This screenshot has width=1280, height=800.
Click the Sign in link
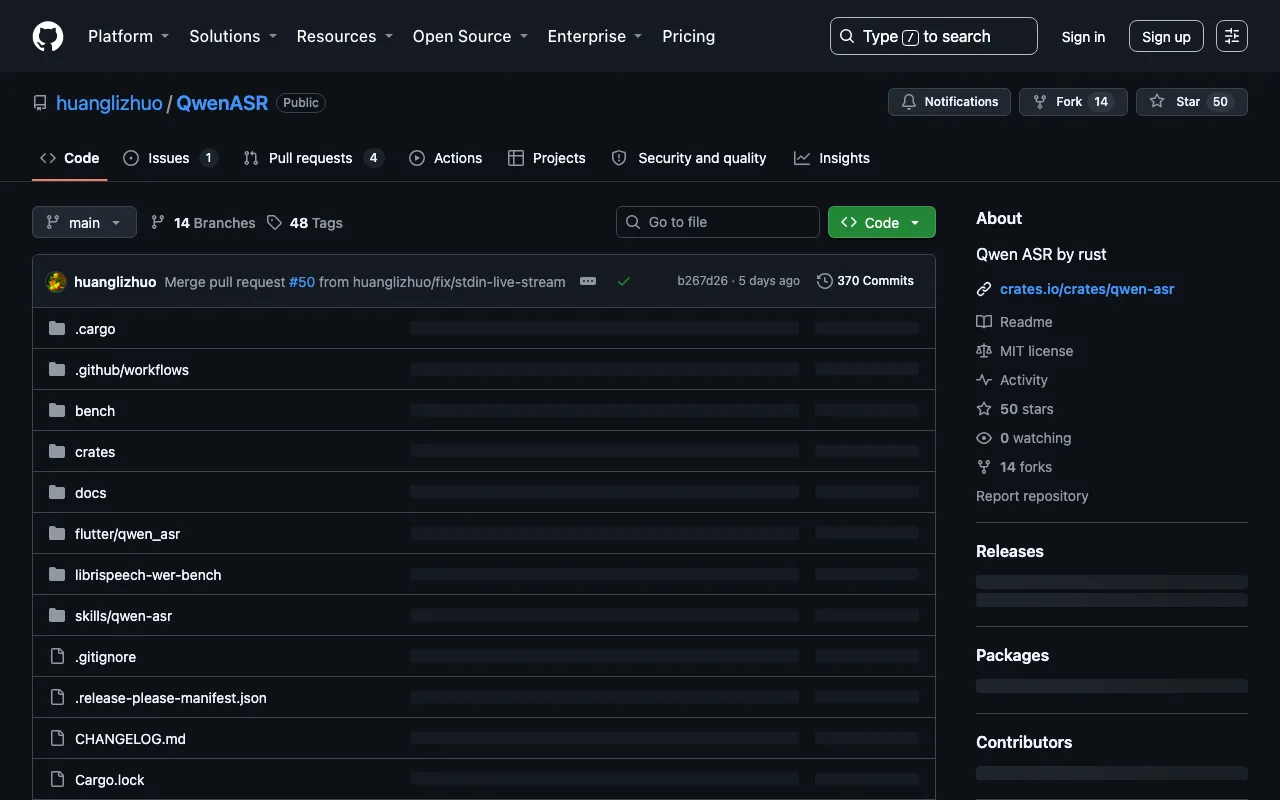pyautogui.click(x=1083, y=36)
